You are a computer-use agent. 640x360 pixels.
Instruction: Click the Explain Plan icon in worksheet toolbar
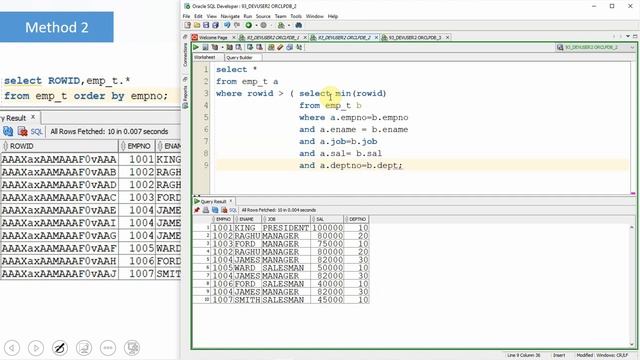point(215,47)
